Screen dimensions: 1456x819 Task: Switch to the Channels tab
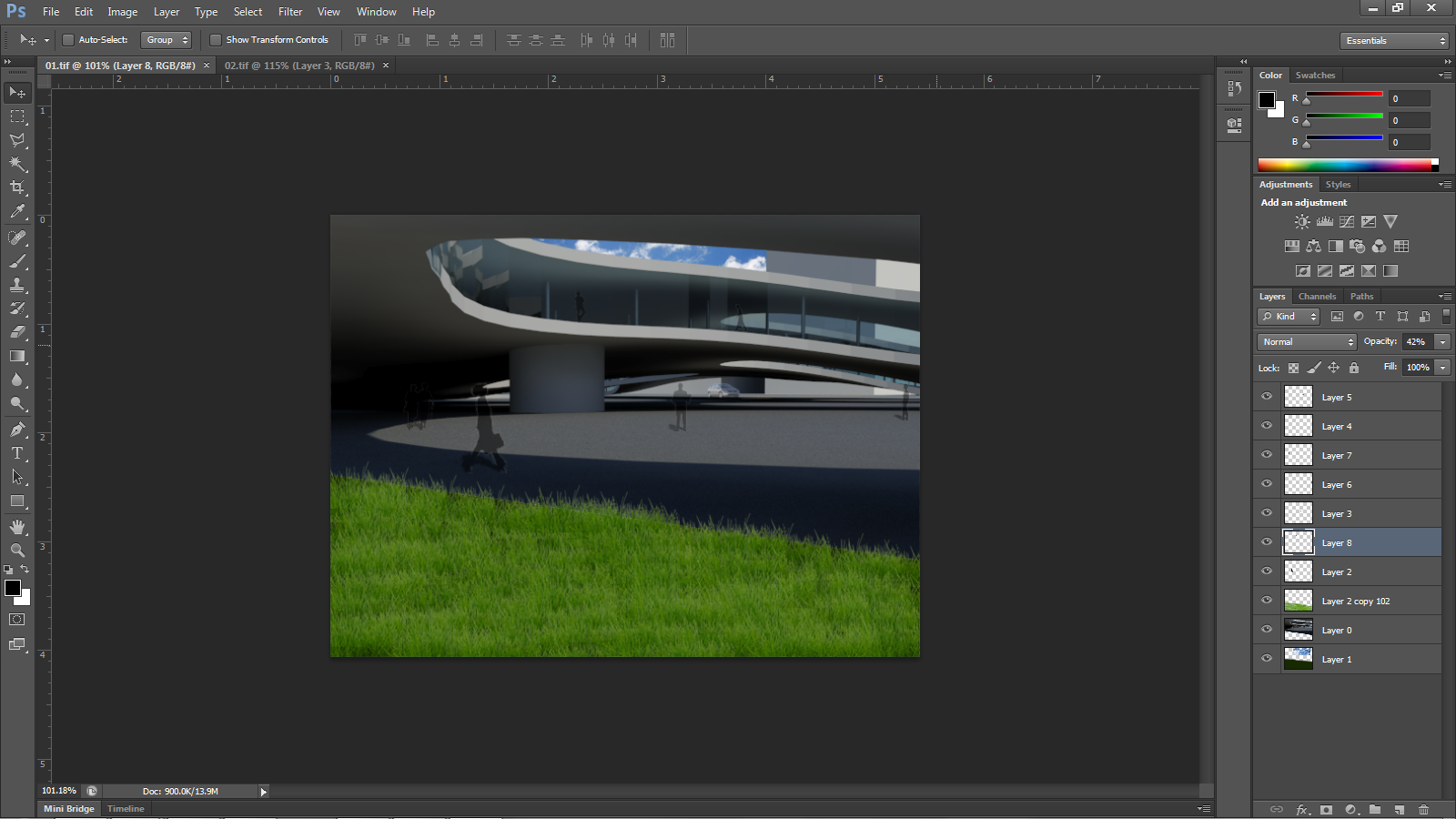(1317, 296)
